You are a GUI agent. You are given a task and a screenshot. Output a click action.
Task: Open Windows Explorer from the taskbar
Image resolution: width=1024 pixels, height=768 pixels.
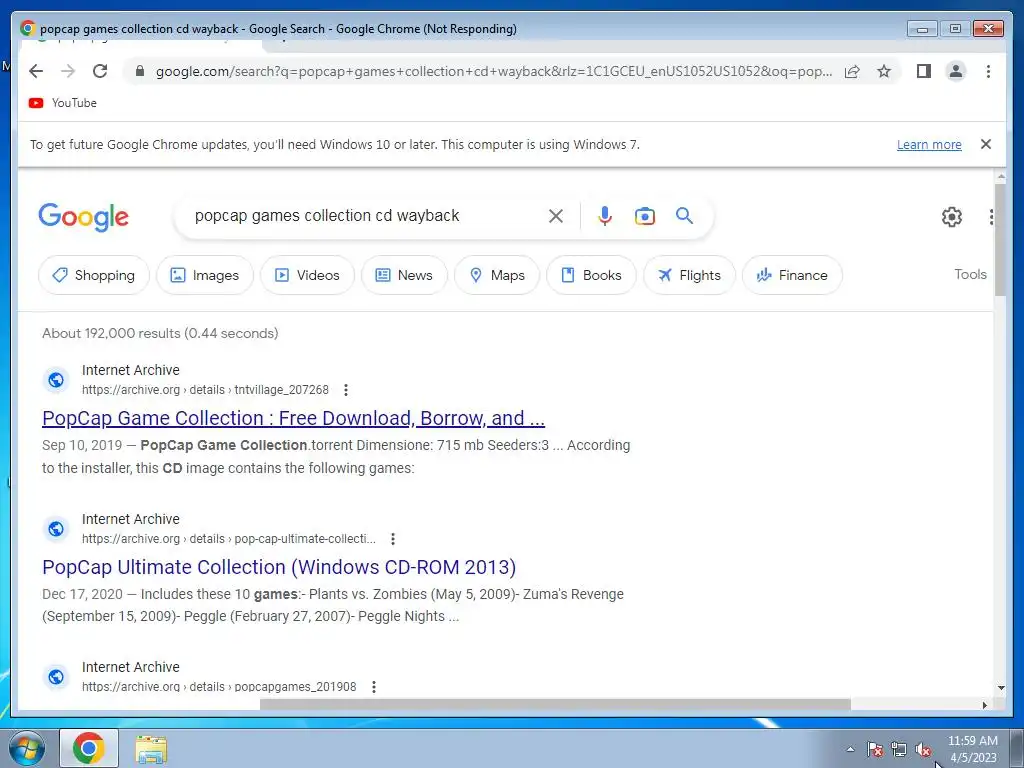pos(151,749)
